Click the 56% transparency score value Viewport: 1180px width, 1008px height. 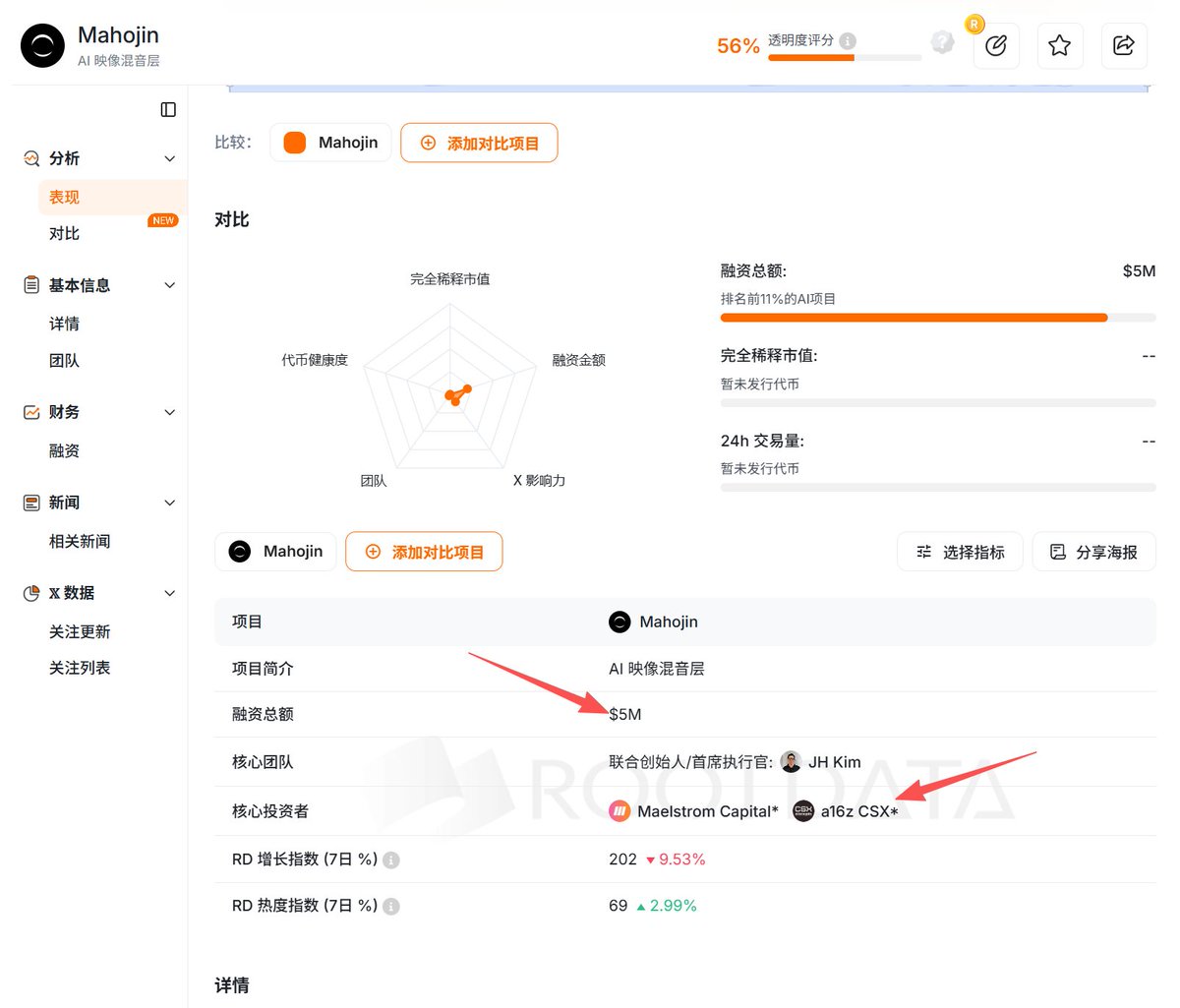(738, 46)
